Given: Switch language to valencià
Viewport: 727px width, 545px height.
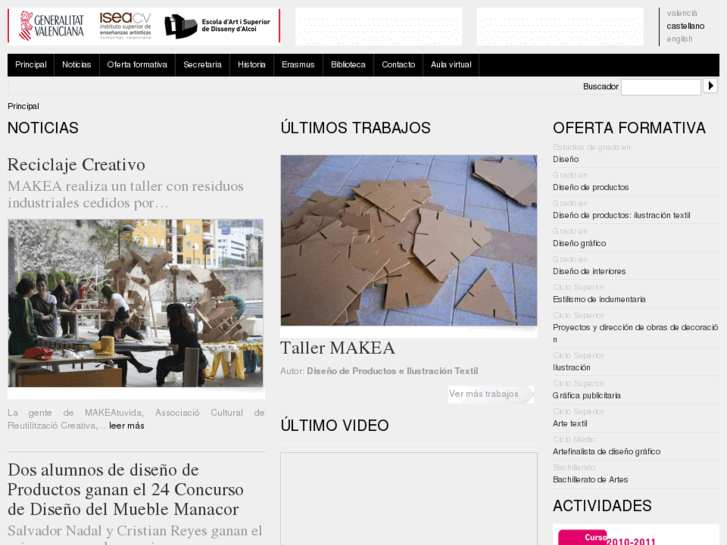Looking at the screenshot, I should click(x=682, y=13).
